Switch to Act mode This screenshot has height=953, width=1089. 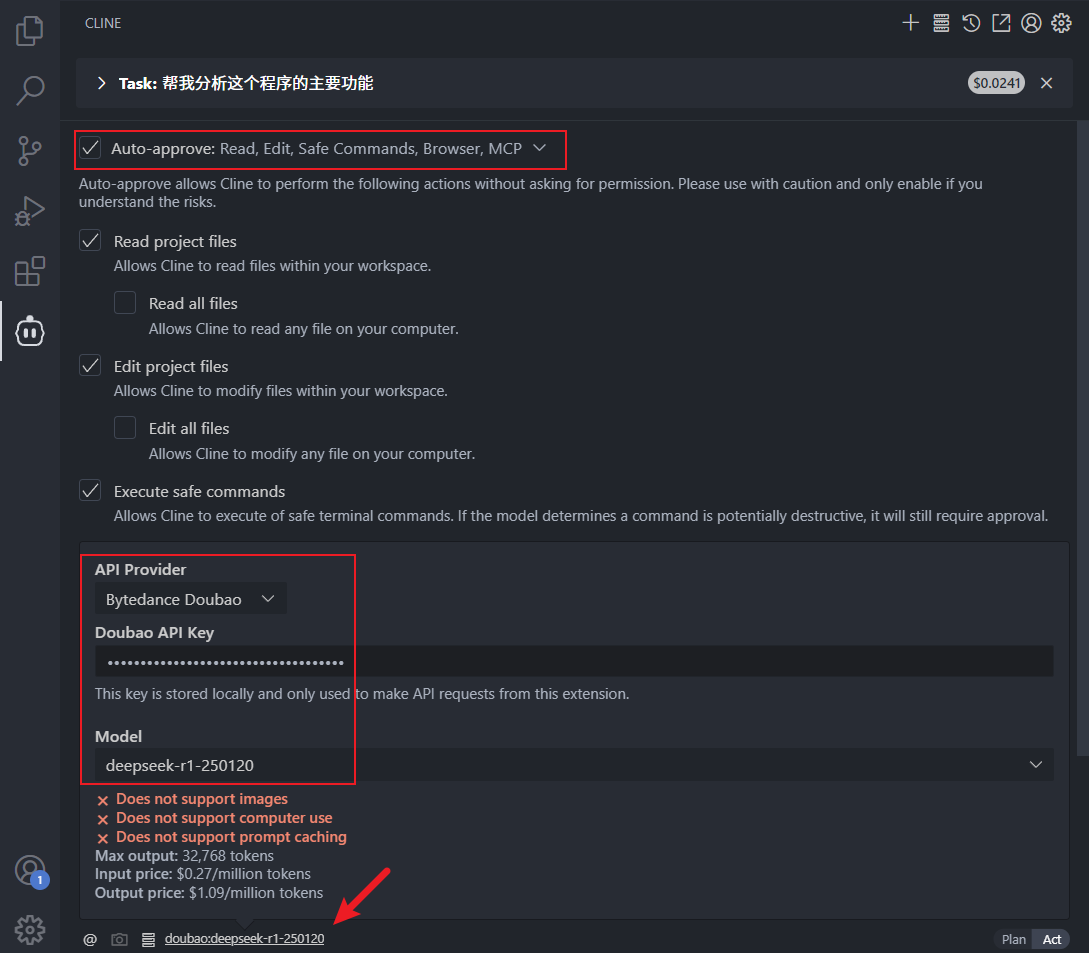click(1052, 940)
